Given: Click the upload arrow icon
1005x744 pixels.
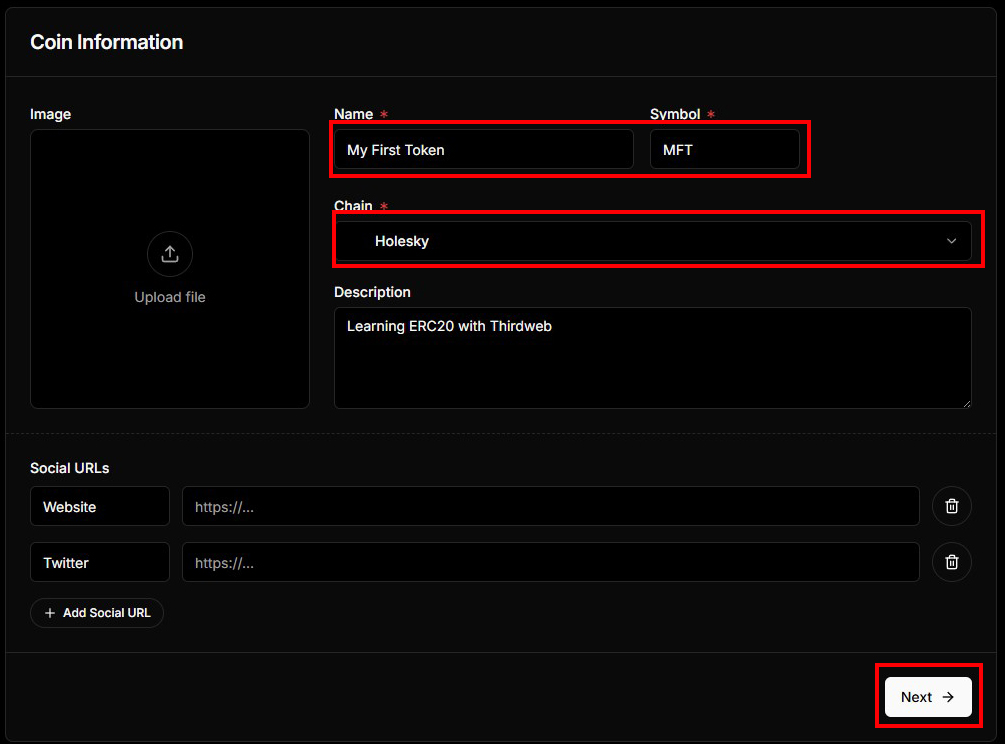Looking at the screenshot, I should tap(170, 254).
